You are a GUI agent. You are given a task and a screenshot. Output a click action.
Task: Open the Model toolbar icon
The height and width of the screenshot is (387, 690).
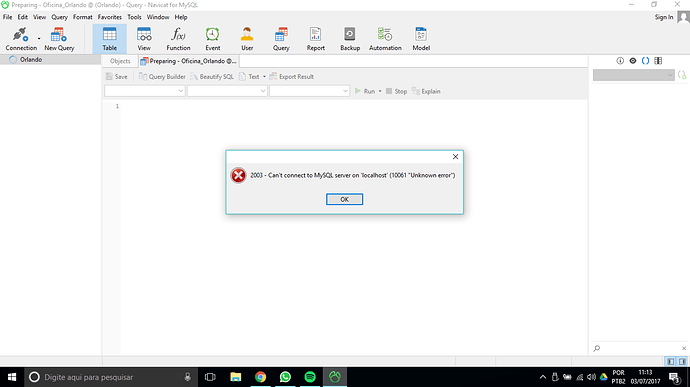tap(421, 39)
